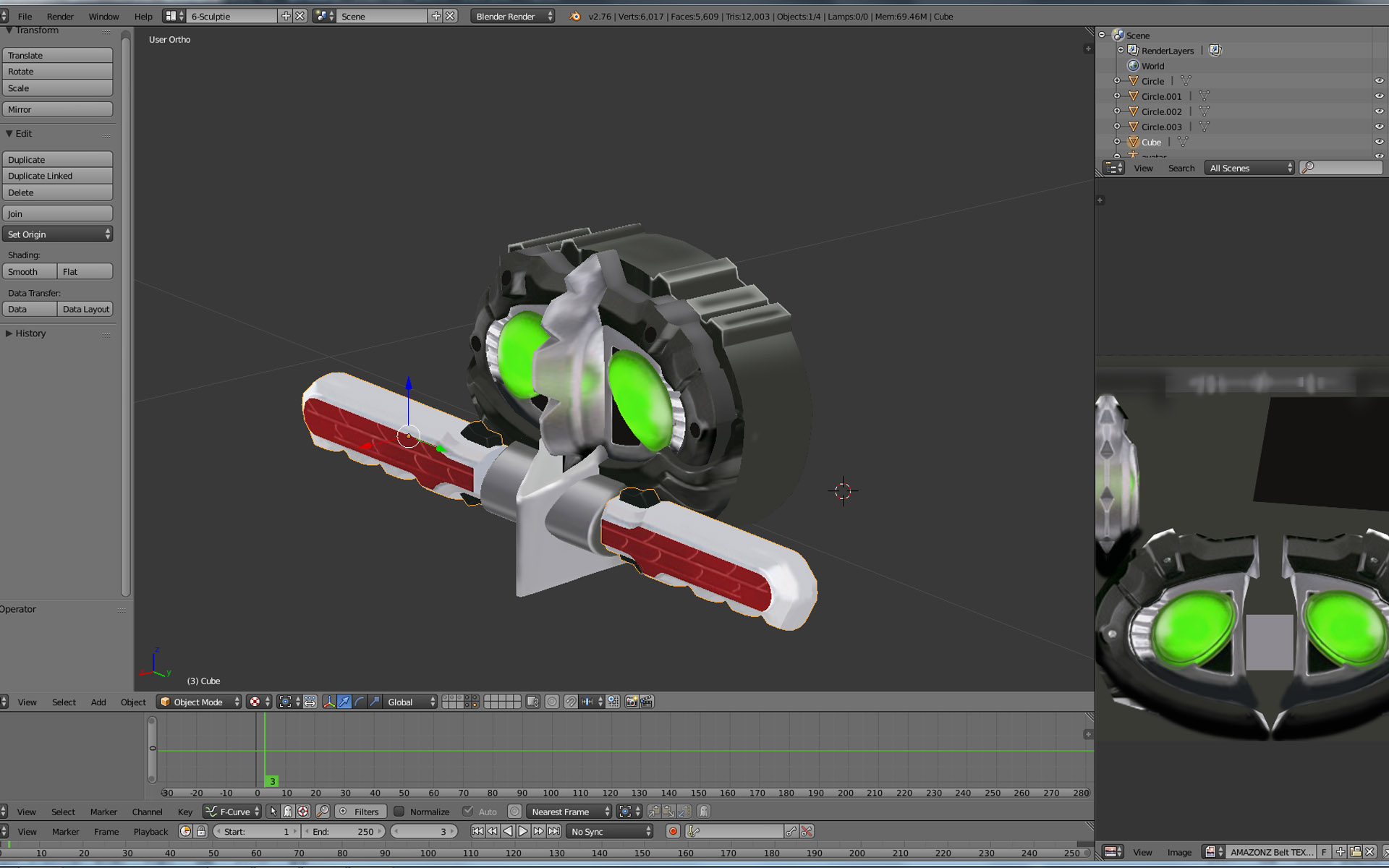
Task: Click the Blender logo icon in info bar
Action: (x=575, y=16)
